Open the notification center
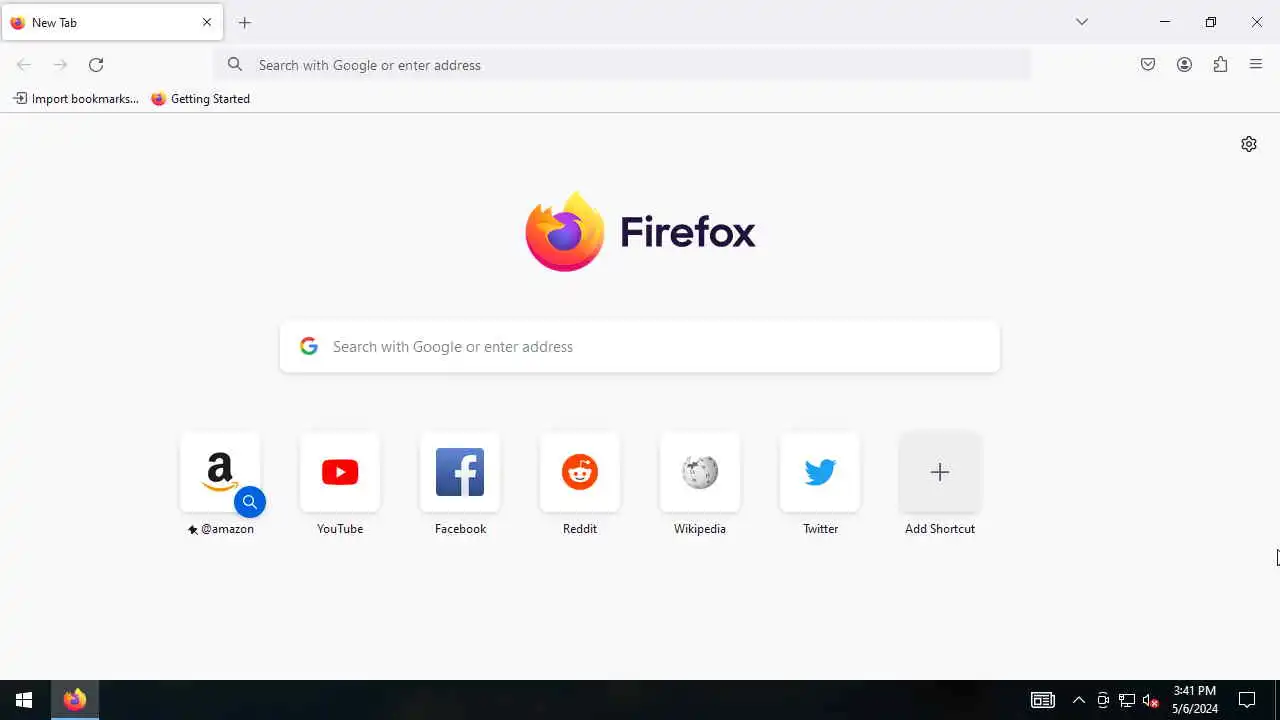The image size is (1280, 720). 1247,700
